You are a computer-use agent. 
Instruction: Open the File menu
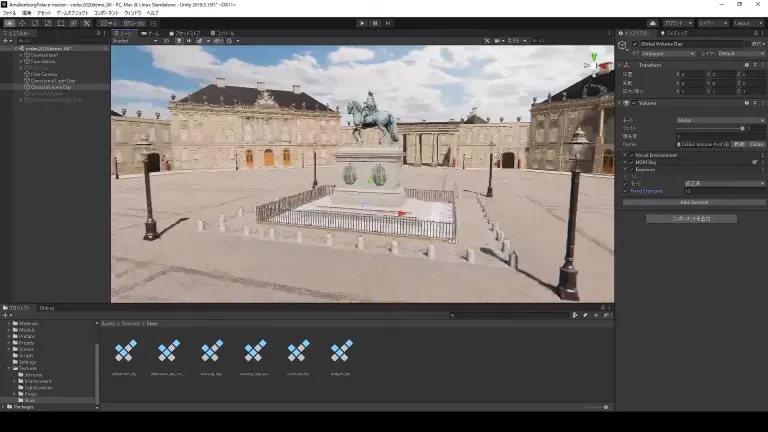coord(9,13)
